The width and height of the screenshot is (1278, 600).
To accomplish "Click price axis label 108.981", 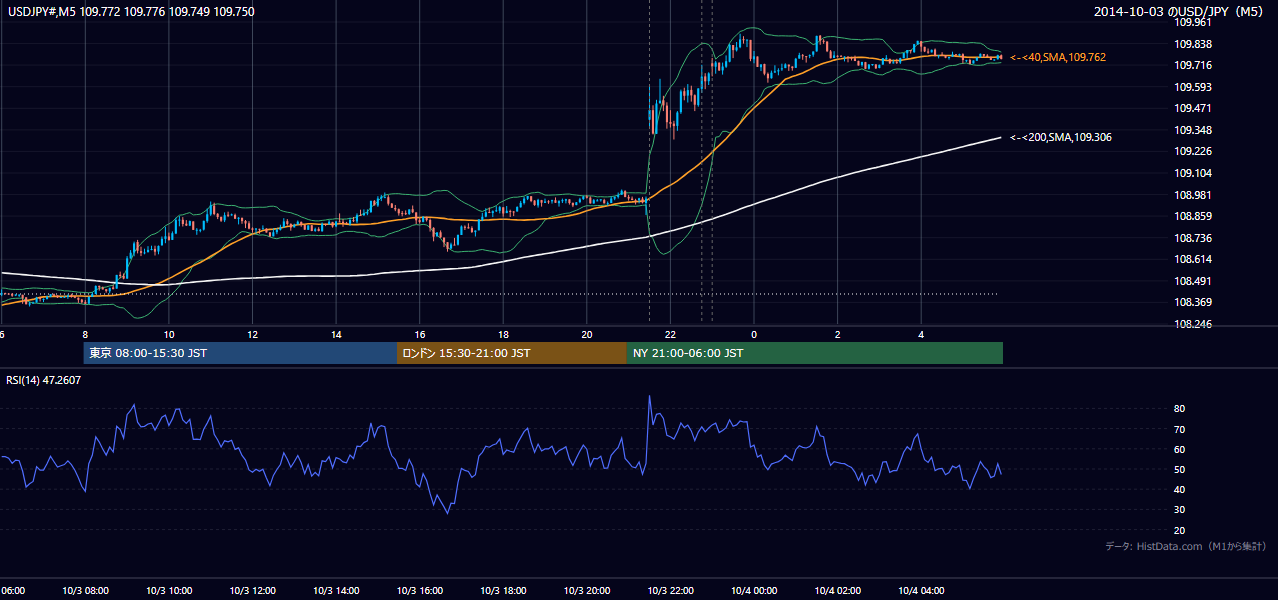I will [1192, 195].
